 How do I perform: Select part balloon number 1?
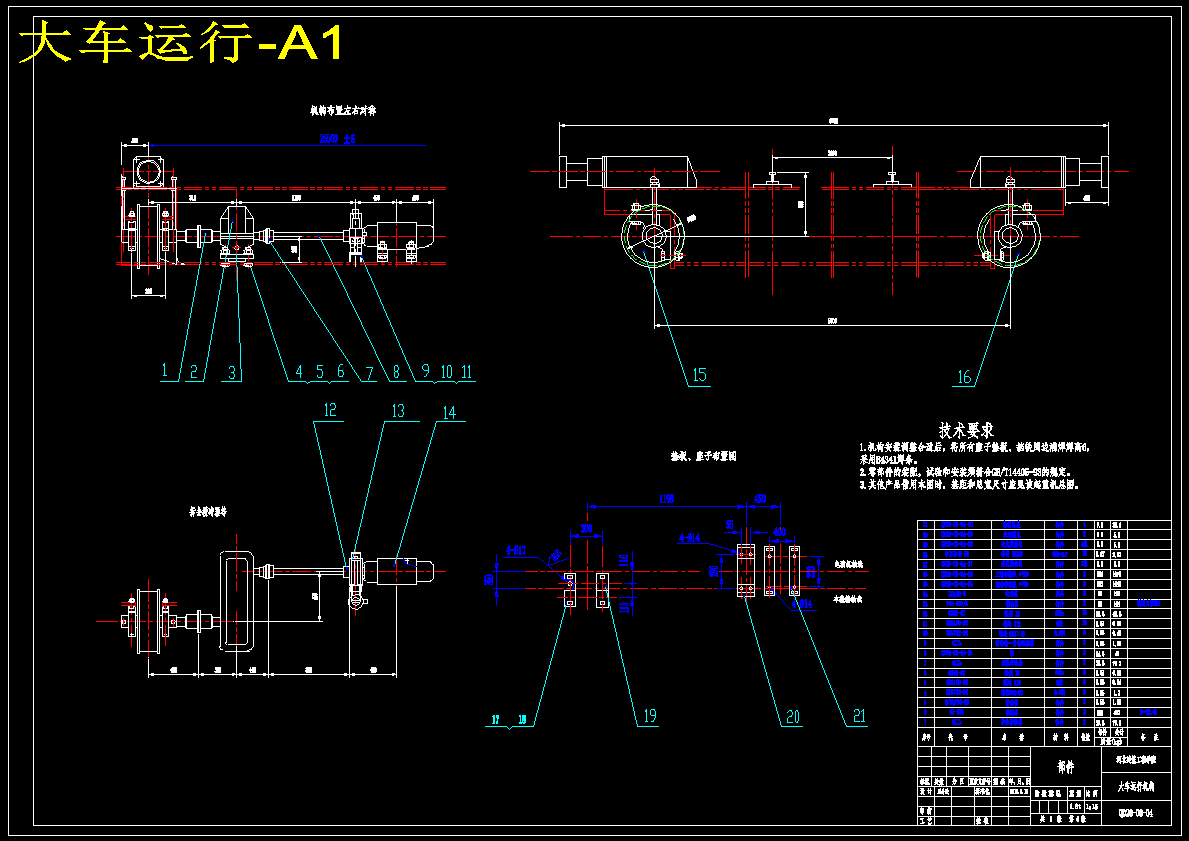tap(165, 372)
